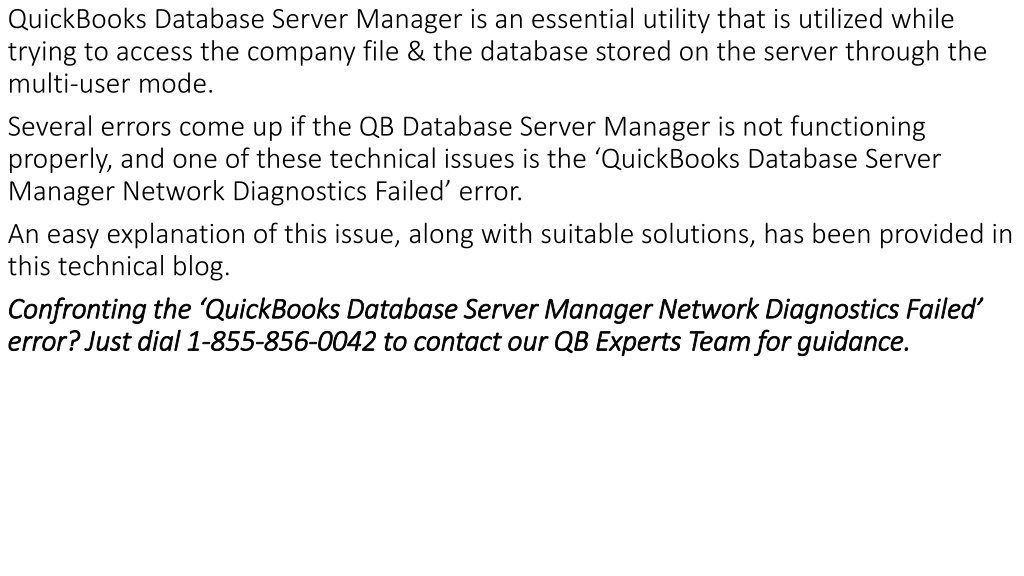Screen dimensions: 1024x576
Task: Click the words 'this technical blog.'
Action: (119, 266)
